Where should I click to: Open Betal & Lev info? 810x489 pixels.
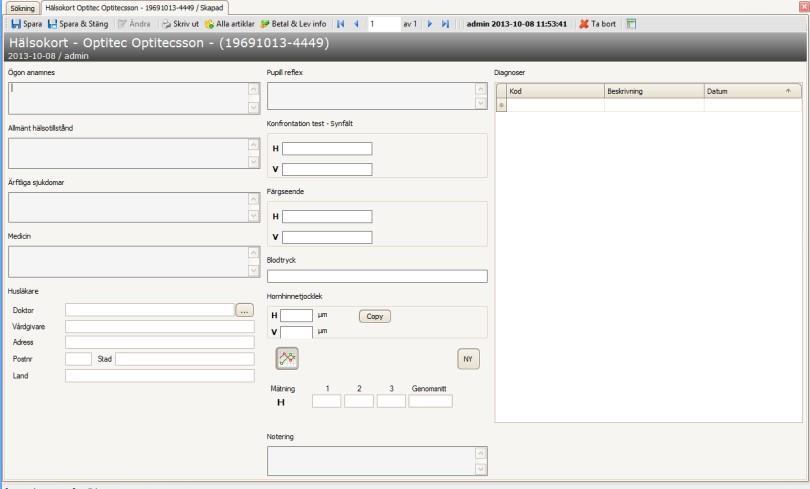click(293, 24)
